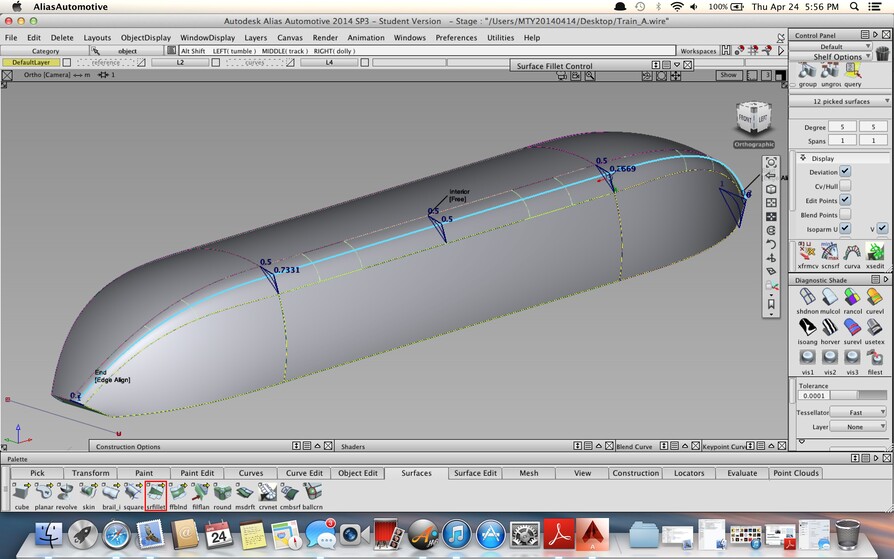
Task: Select the srfillet surface fillet tool
Action: click(155, 493)
